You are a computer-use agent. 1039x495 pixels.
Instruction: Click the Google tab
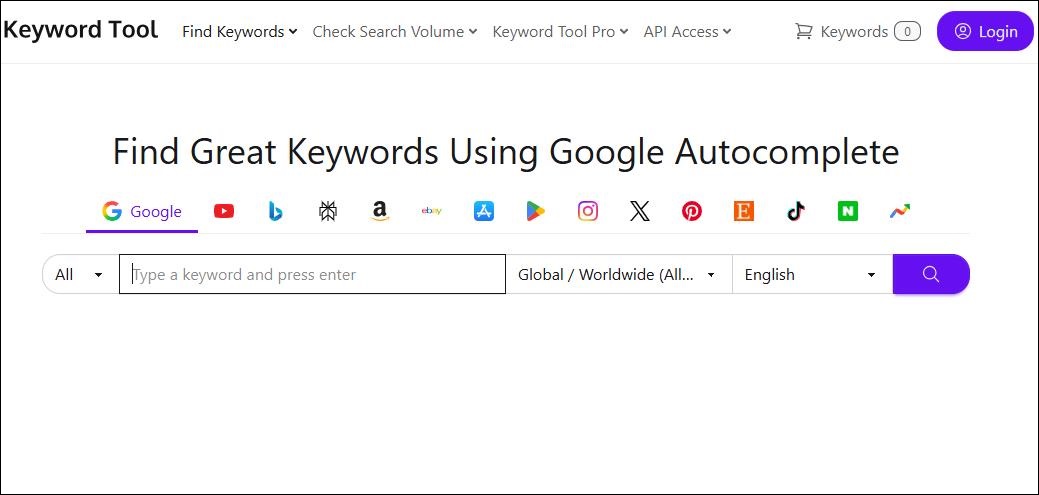[x=142, y=211]
